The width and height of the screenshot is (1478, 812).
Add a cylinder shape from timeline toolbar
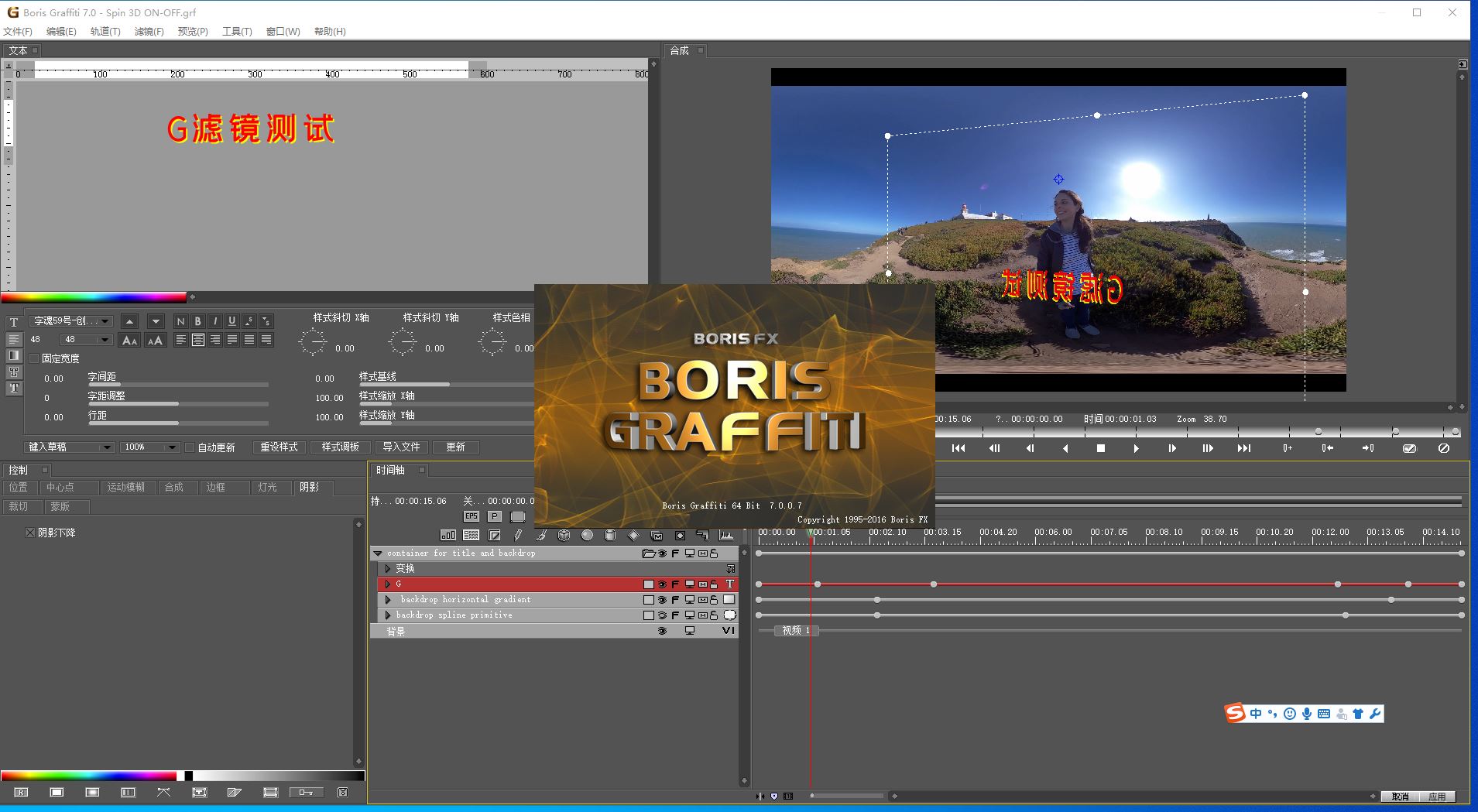tap(610, 535)
